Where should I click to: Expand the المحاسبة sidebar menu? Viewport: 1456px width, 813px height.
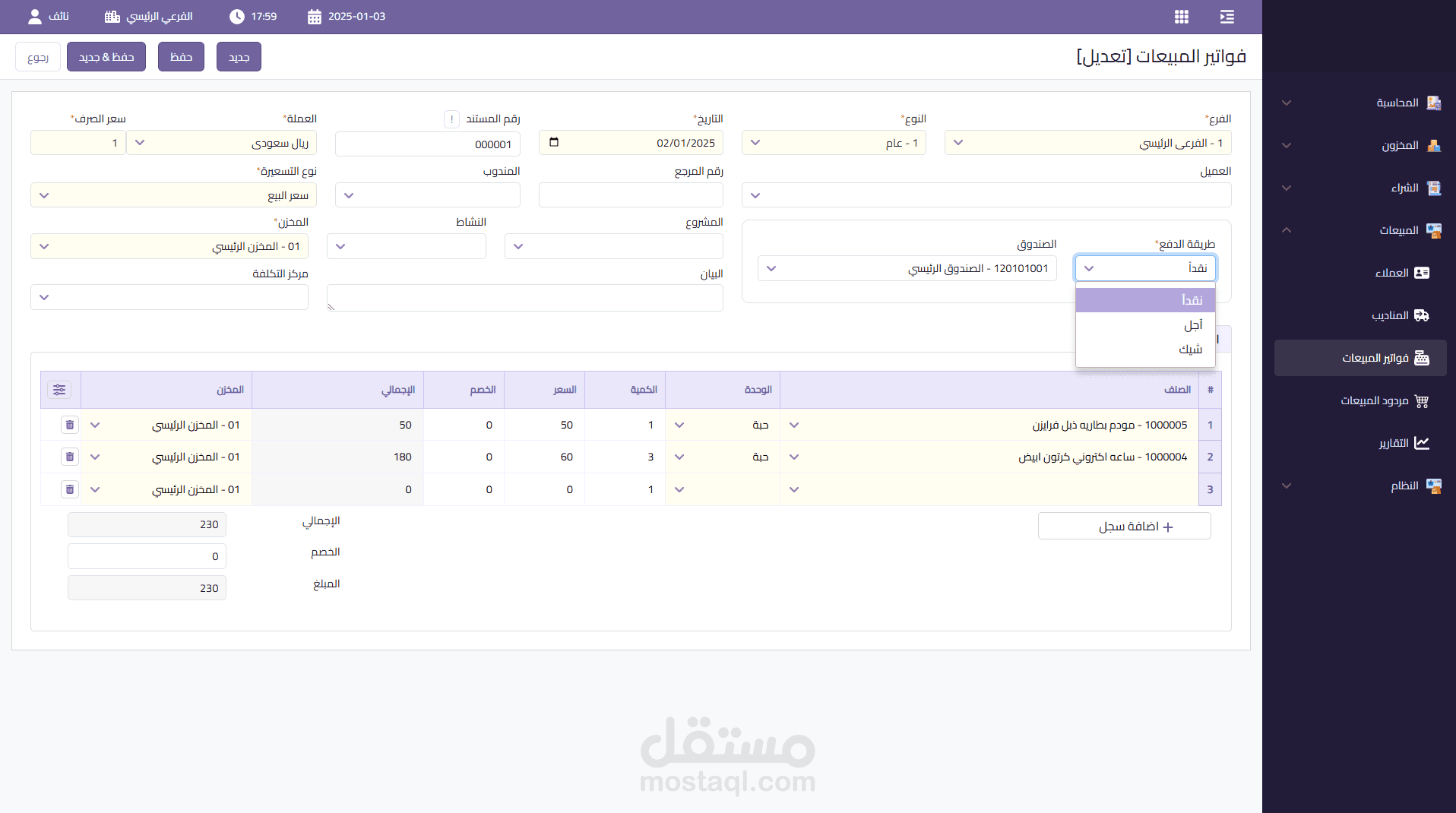tap(1287, 103)
